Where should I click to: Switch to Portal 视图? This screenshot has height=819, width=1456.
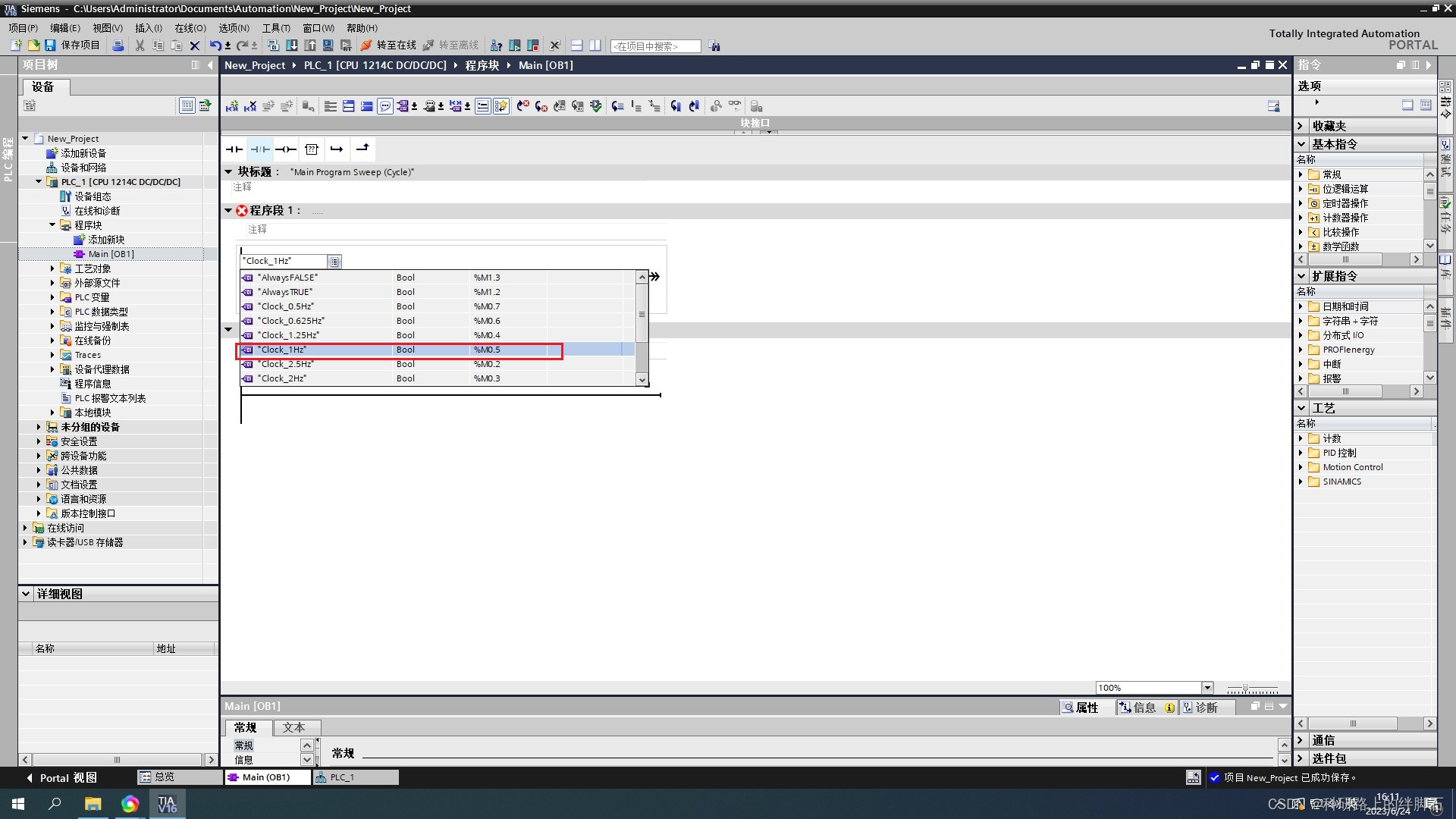(61, 778)
